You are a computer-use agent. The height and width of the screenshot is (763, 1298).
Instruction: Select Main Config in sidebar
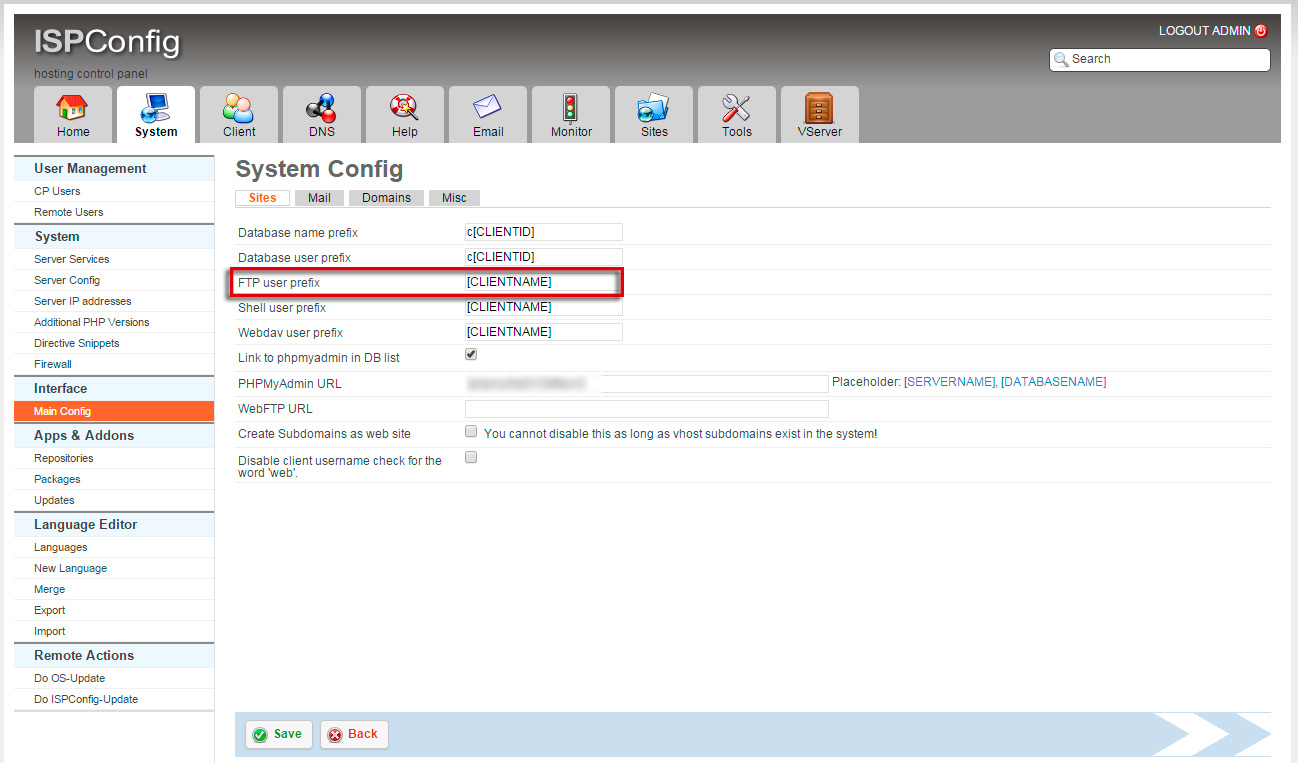tap(114, 411)
